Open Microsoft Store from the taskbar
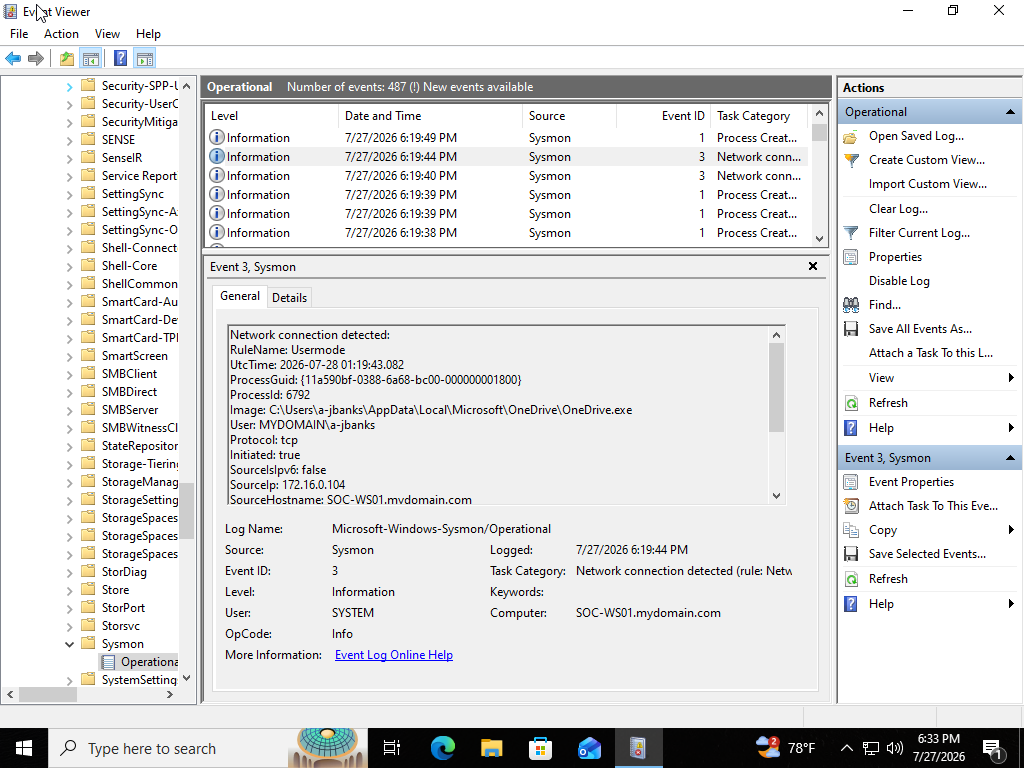The width and height of the screenshot is (1024, 768). click(x=540, y=748)
